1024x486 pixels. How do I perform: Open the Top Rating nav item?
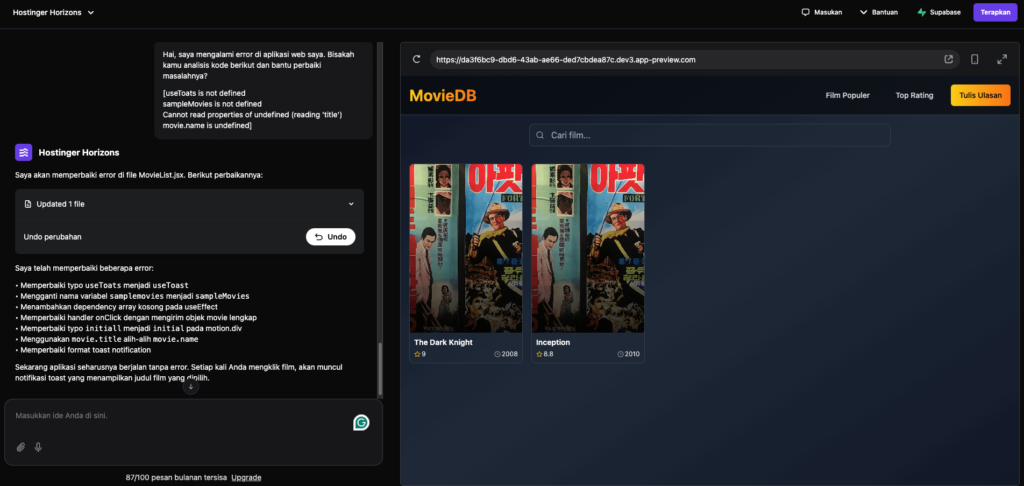914,95
